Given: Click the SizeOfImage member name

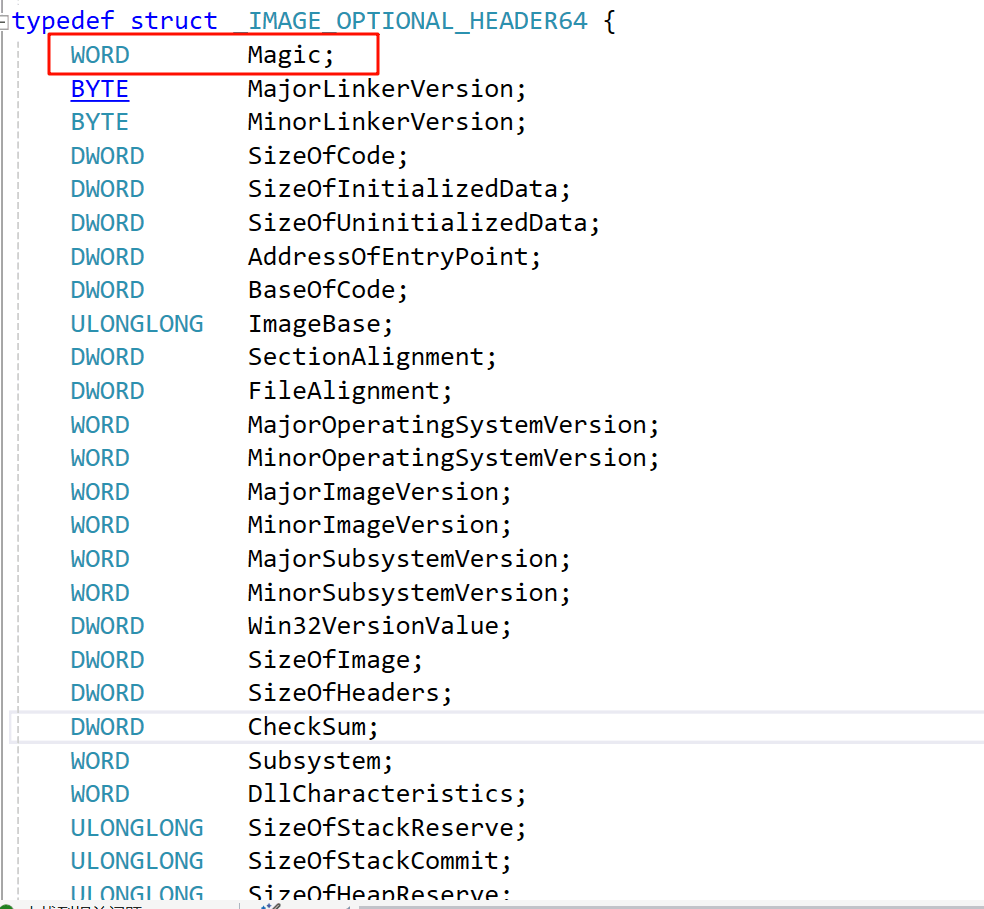Looking at the screenshot, I should 328,660.
